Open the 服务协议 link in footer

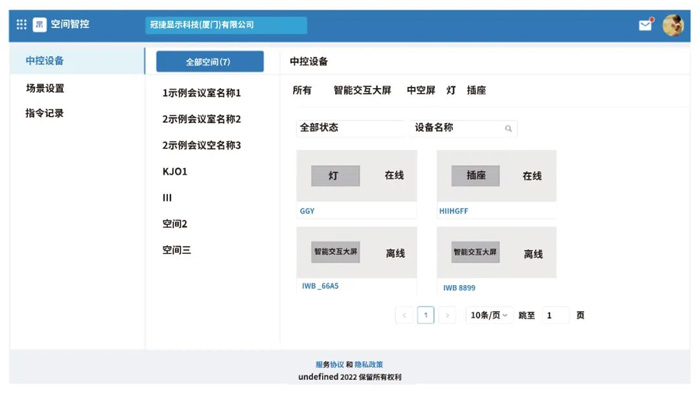(329, 365)
